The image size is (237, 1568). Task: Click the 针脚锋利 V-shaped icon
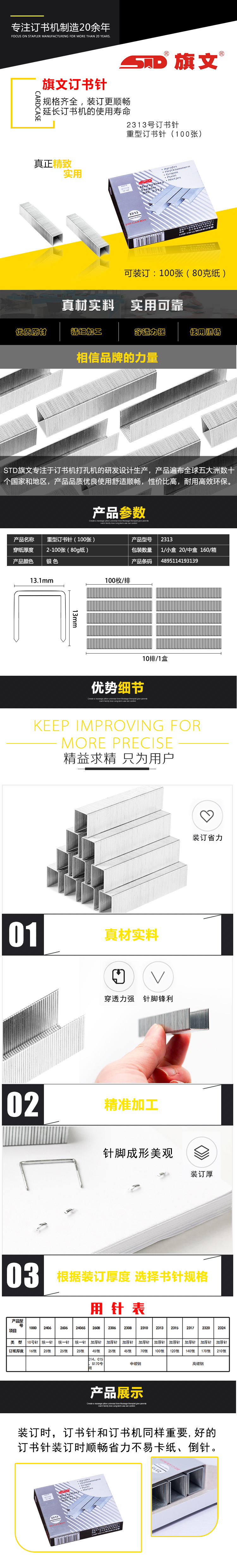[158, 977]
